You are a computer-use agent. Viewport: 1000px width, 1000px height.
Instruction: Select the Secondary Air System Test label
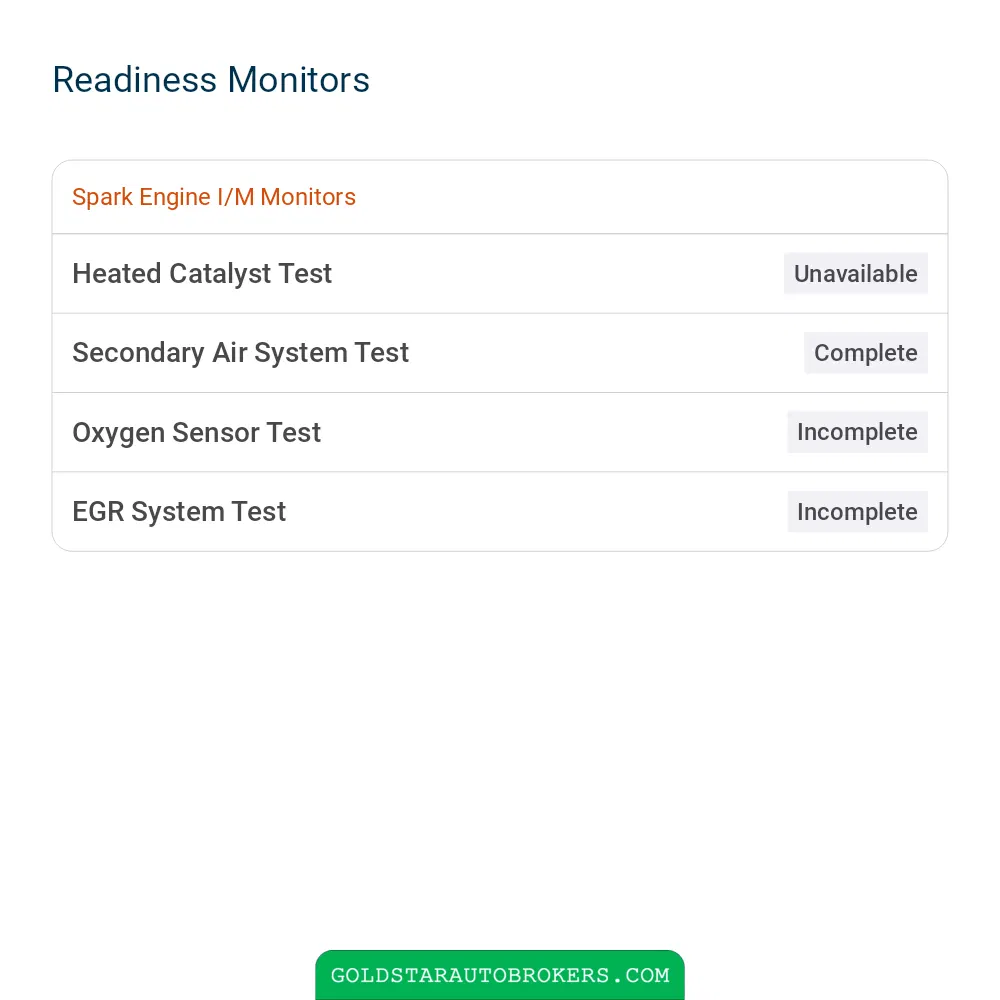(240, 353)
